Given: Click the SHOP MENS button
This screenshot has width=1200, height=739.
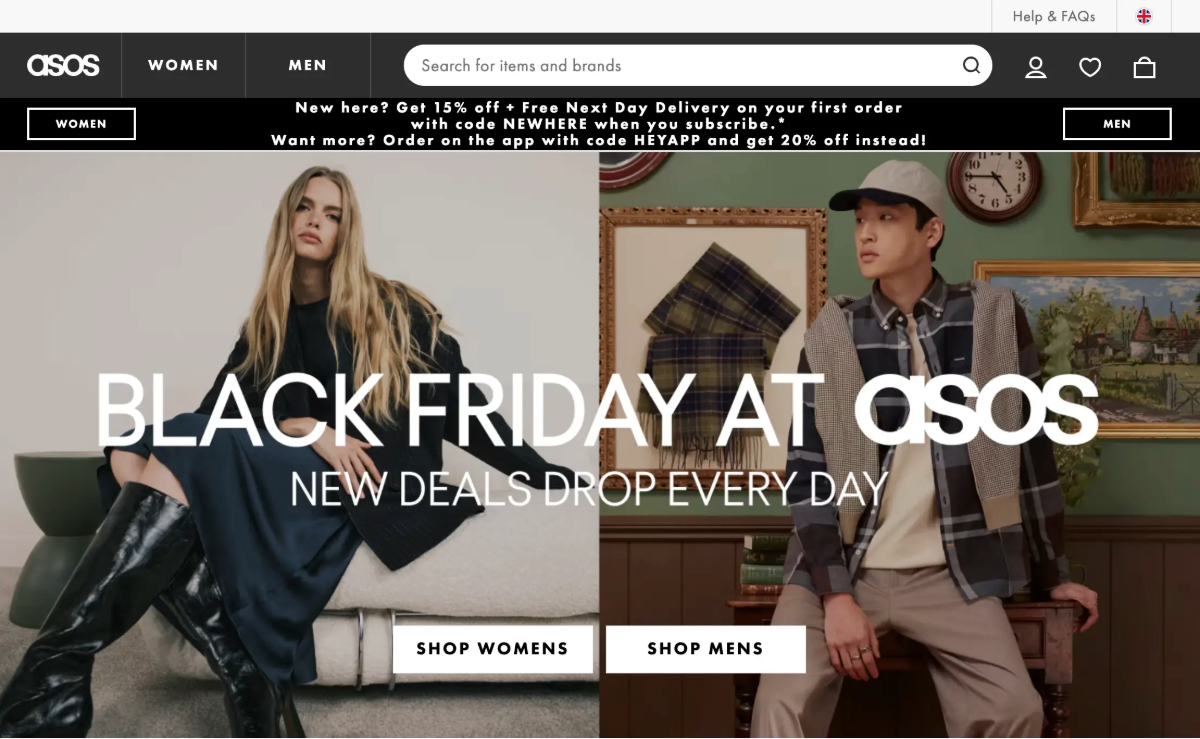Looking at the screenshot, I should click(705, 649).
